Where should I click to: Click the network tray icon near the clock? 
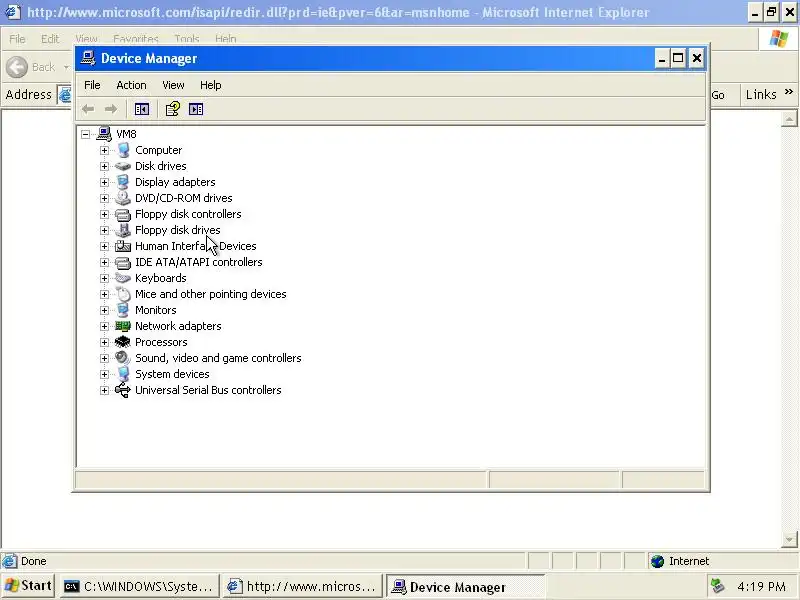click(718, 586)
